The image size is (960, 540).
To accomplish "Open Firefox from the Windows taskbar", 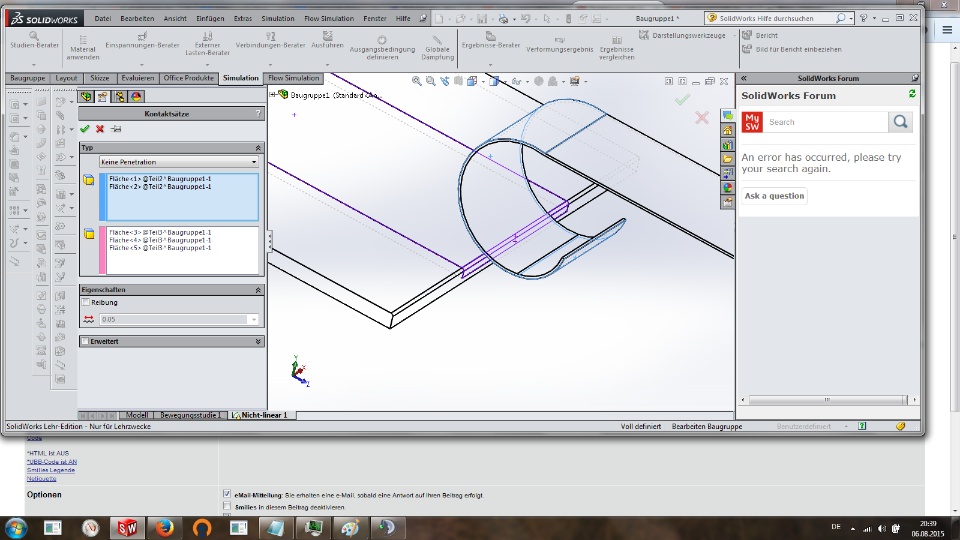I will point(164,527).
